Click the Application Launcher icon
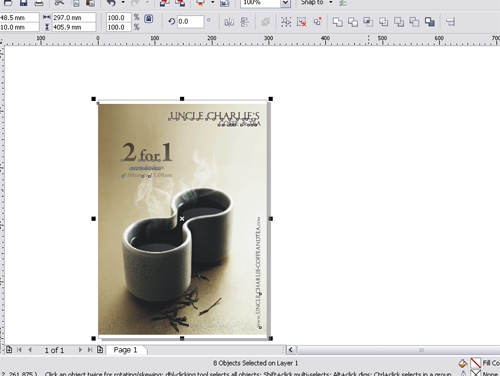This screenshot has width=500, height=376. click(x=201, y=3)
